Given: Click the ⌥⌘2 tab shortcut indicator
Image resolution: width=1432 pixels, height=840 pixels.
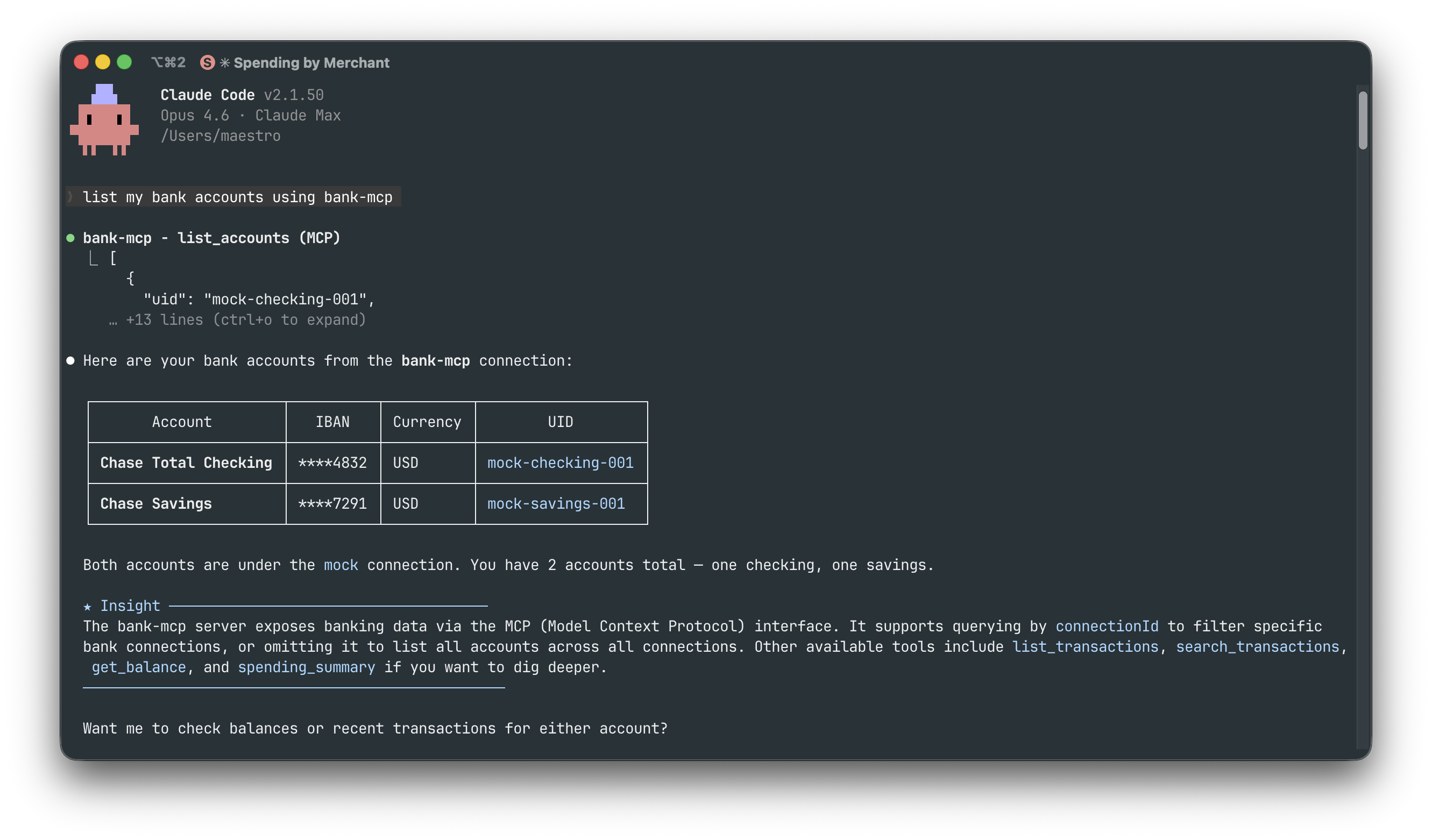Looking at the screenshot, I should coord(169,62).
